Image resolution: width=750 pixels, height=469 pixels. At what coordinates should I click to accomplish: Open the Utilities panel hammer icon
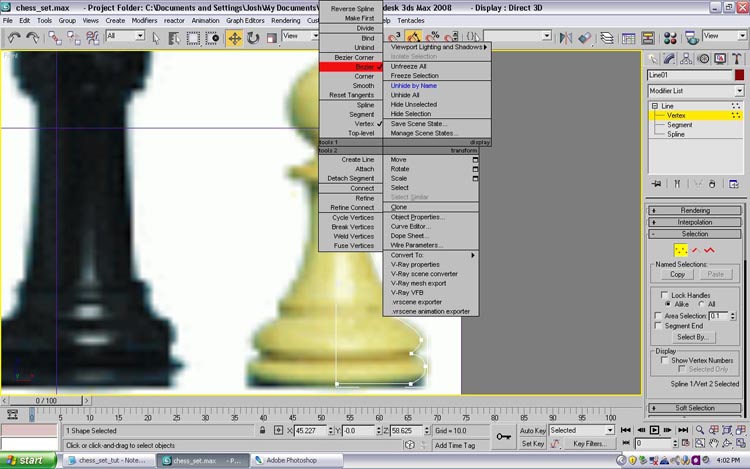(x=737, y=59)
